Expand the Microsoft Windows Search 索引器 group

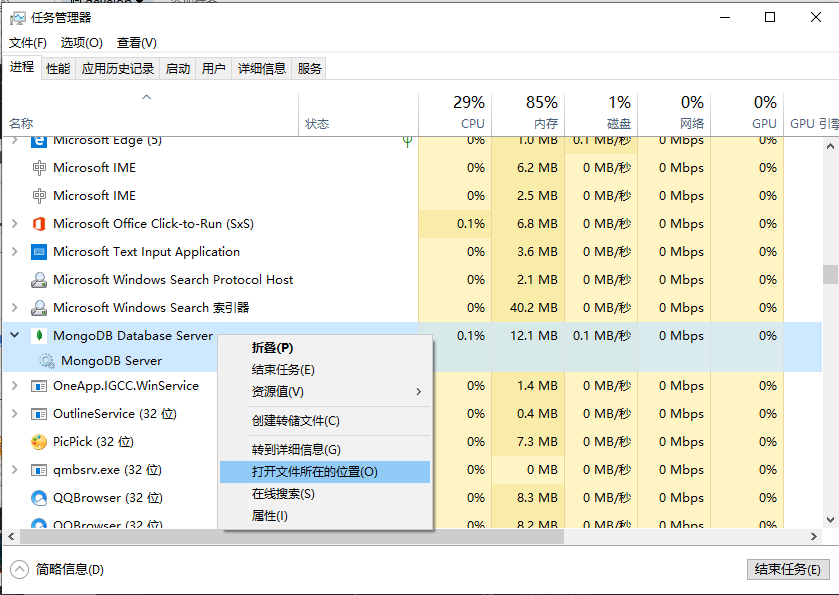click(x=15, y=308)
